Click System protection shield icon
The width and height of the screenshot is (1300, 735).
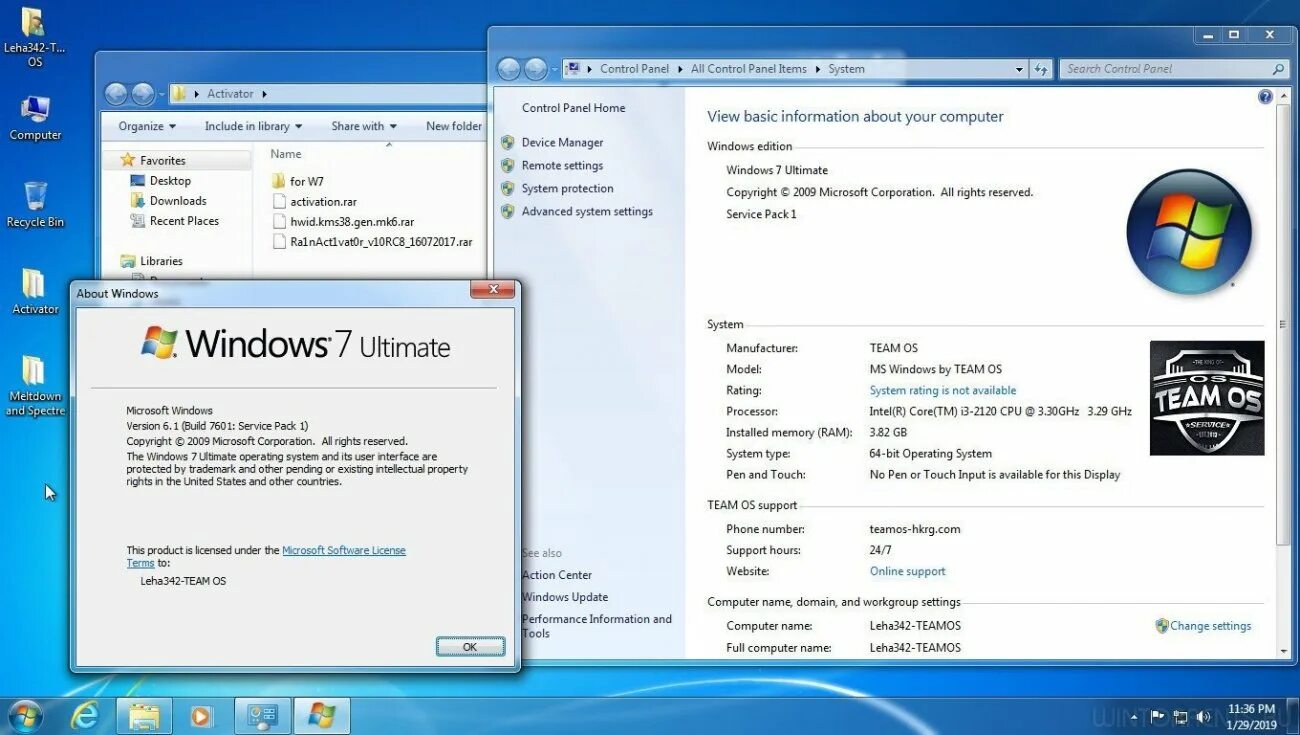pyautogui.click(x=508, y=189)
